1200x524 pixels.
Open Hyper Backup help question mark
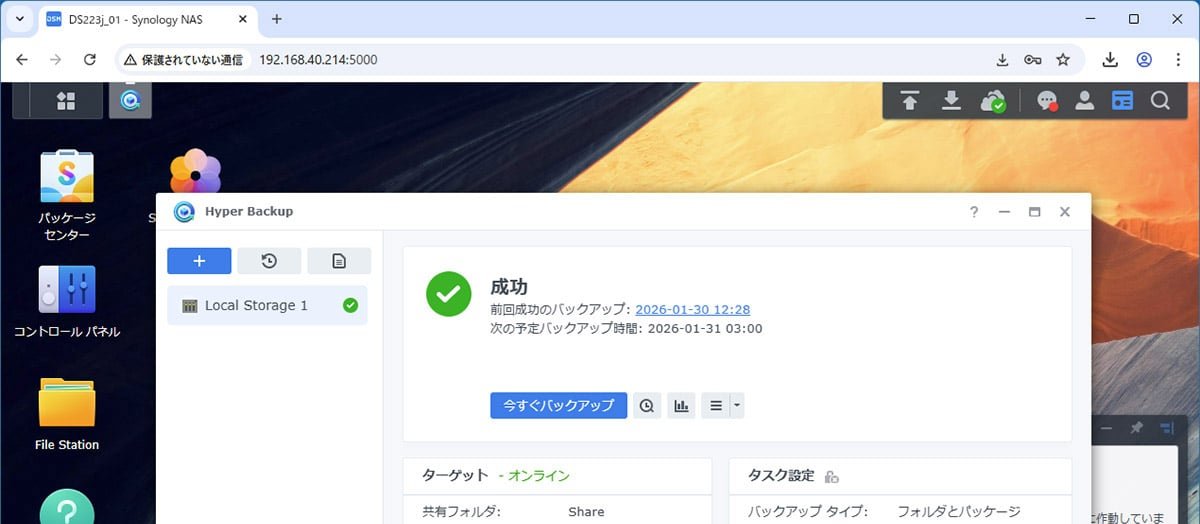[x=974, y=212]
